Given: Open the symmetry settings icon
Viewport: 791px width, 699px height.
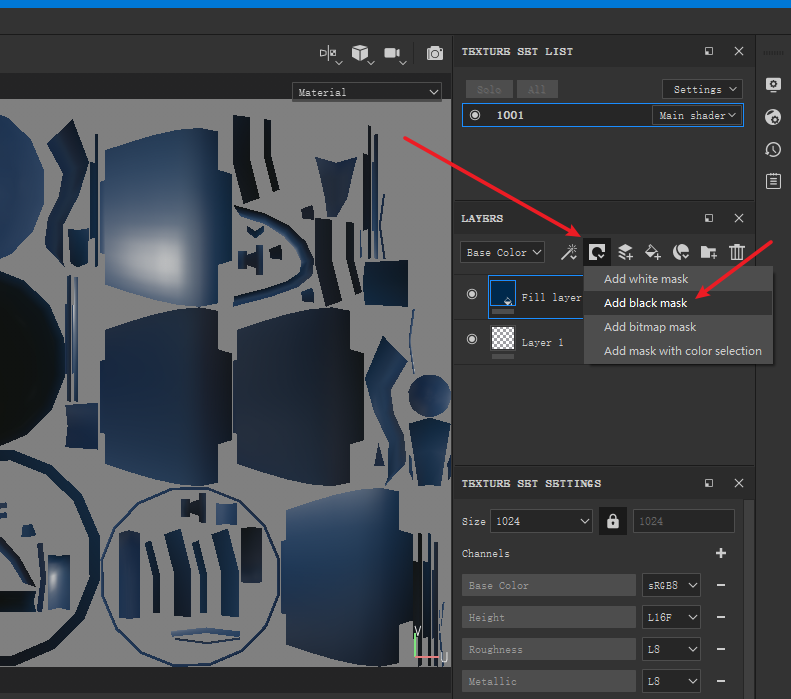Looking at the screenshot, I should click(328, 52).
